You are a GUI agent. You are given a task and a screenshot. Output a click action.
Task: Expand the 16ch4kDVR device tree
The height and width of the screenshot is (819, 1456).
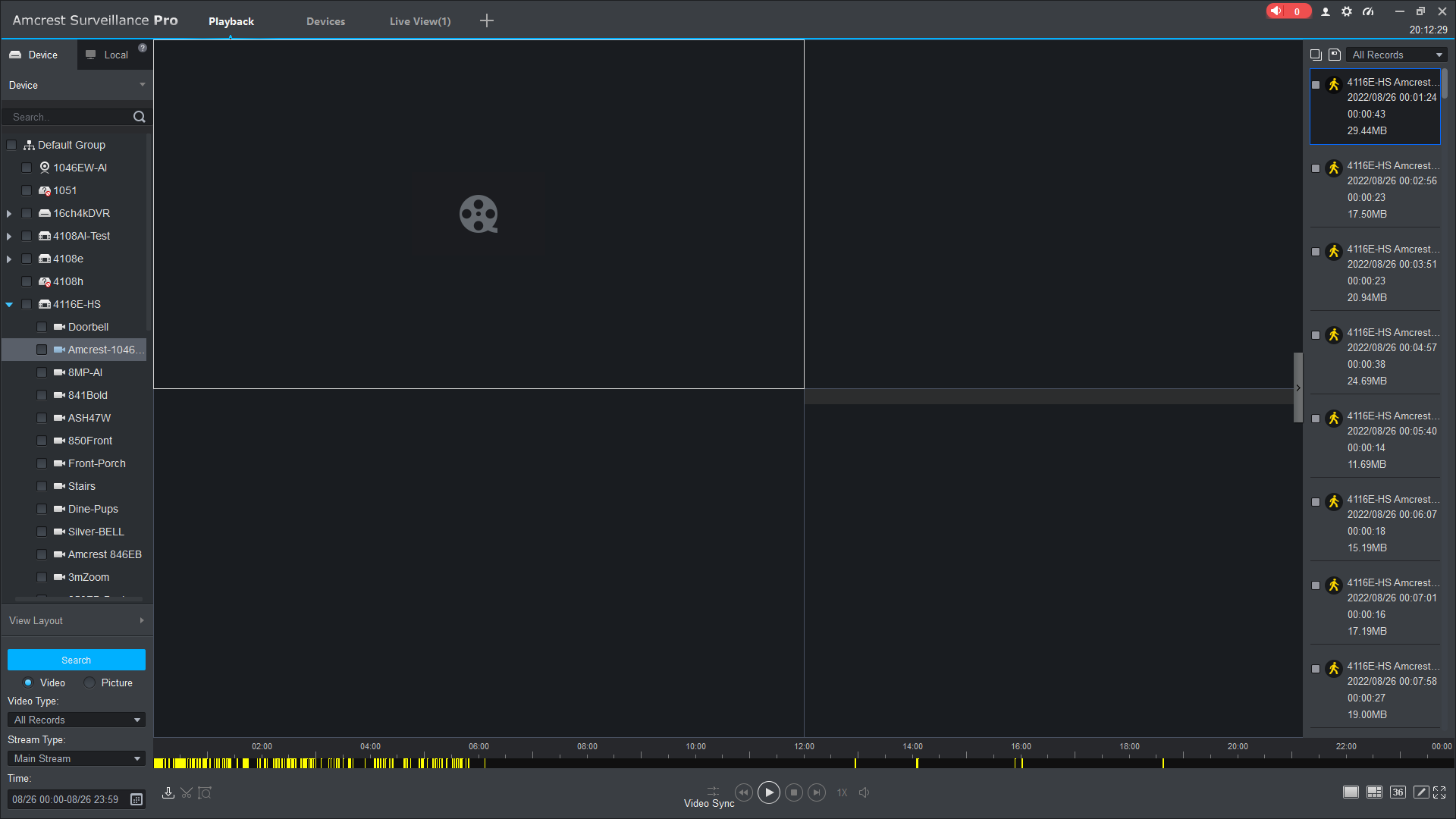pos(9,214)
